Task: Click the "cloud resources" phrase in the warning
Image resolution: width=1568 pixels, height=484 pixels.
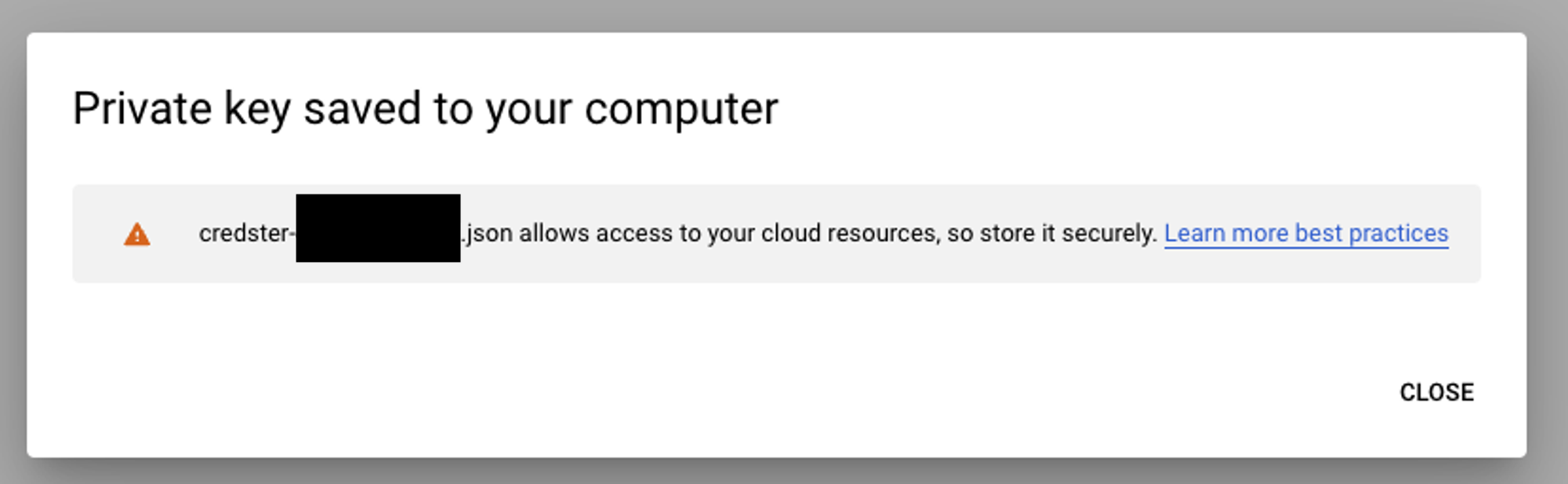Action: [x=849, y=234]
